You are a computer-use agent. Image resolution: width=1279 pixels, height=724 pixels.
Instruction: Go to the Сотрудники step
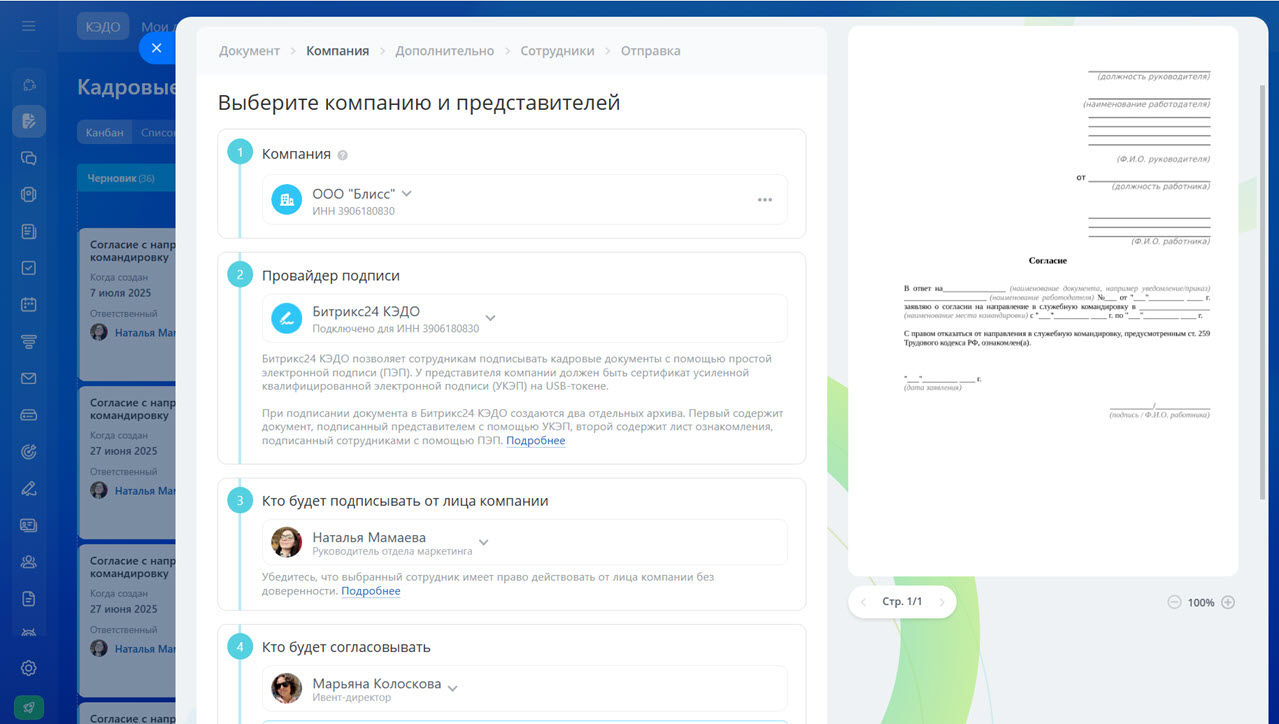pos(557,51)
